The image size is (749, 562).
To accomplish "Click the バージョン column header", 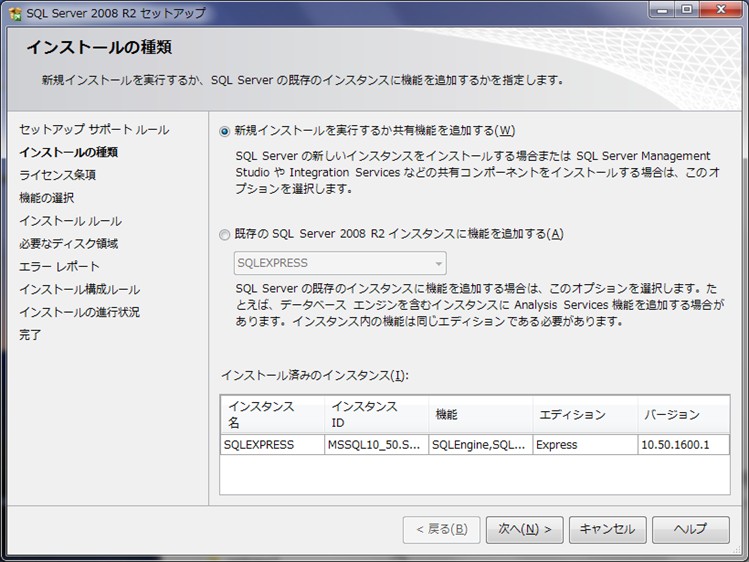I will tap(684, 414).
